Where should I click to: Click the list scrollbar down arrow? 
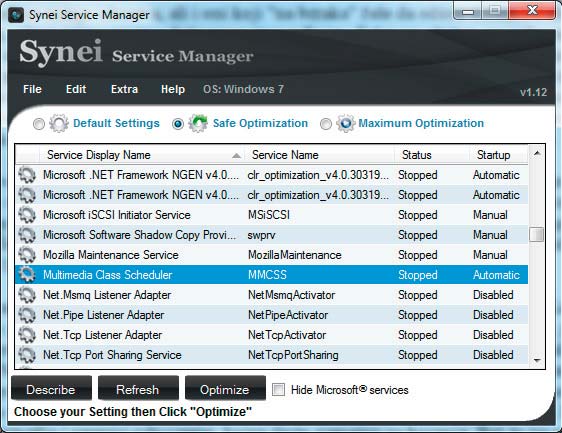[537, 360]
